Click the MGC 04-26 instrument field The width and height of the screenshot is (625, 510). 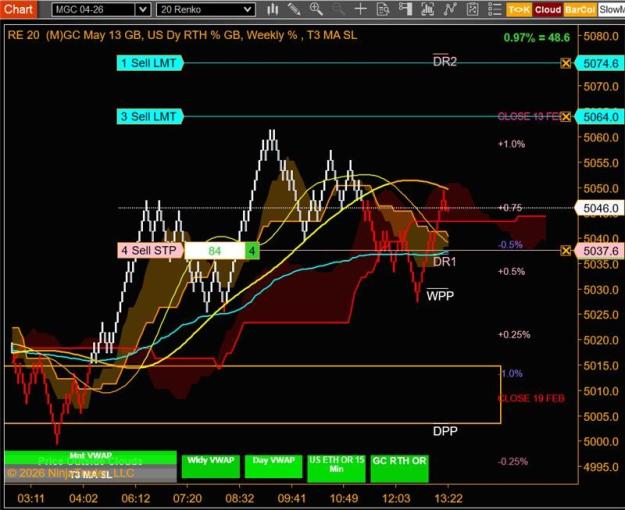(94, 10)
